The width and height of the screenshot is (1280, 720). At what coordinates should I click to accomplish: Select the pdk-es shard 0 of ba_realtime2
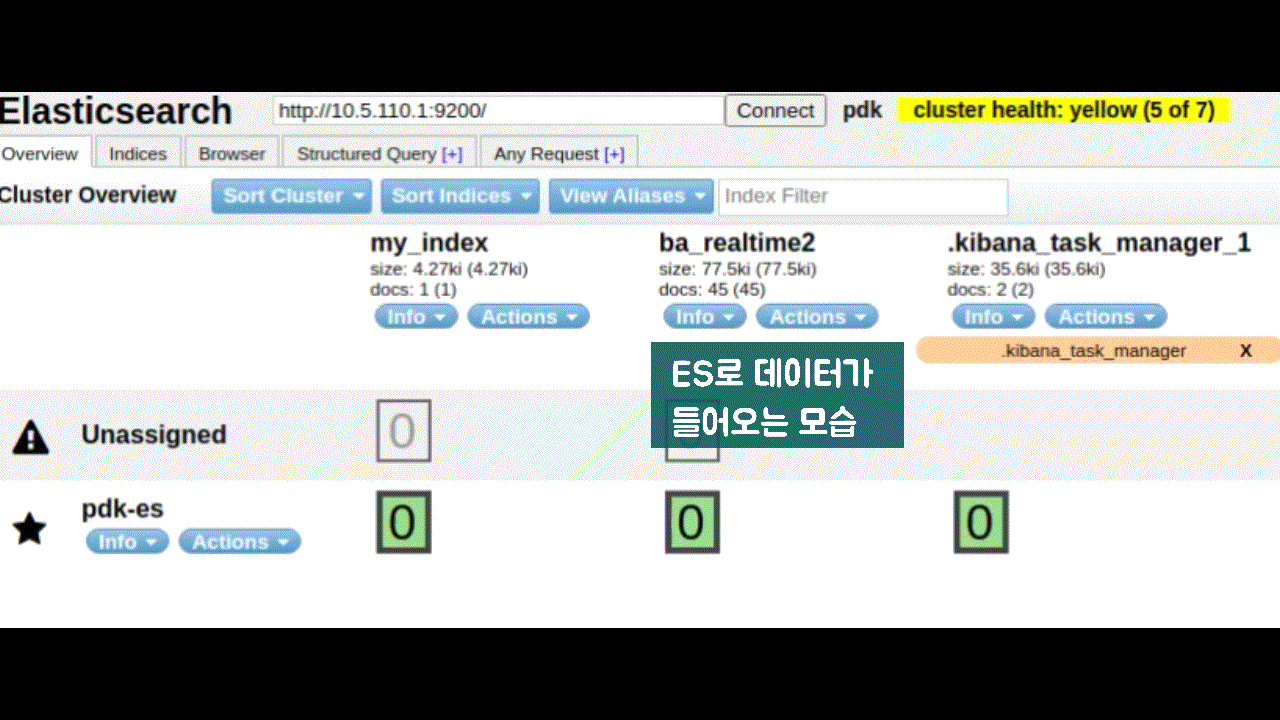[692, 522]
